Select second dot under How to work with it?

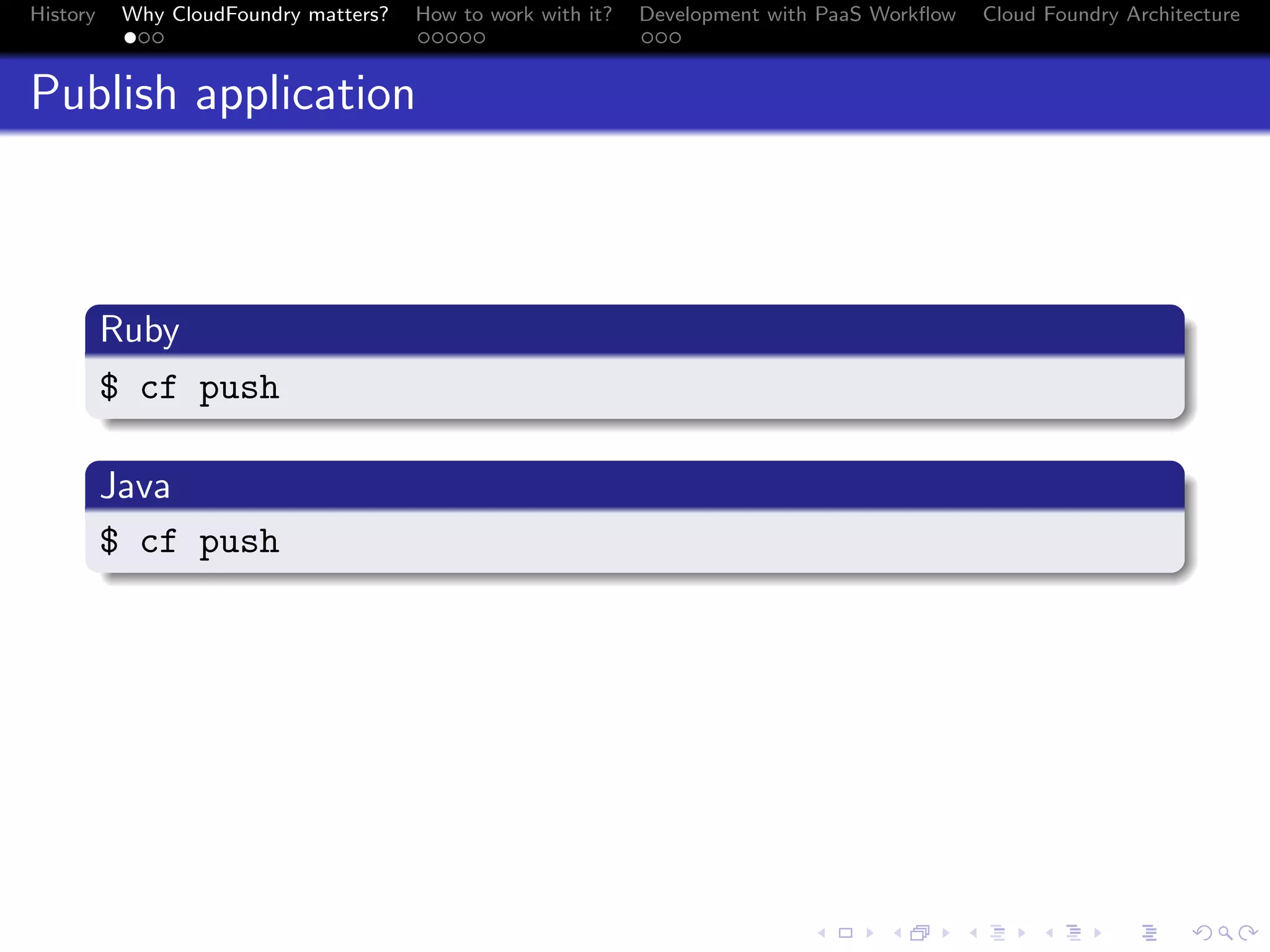(x=438, y=38)
